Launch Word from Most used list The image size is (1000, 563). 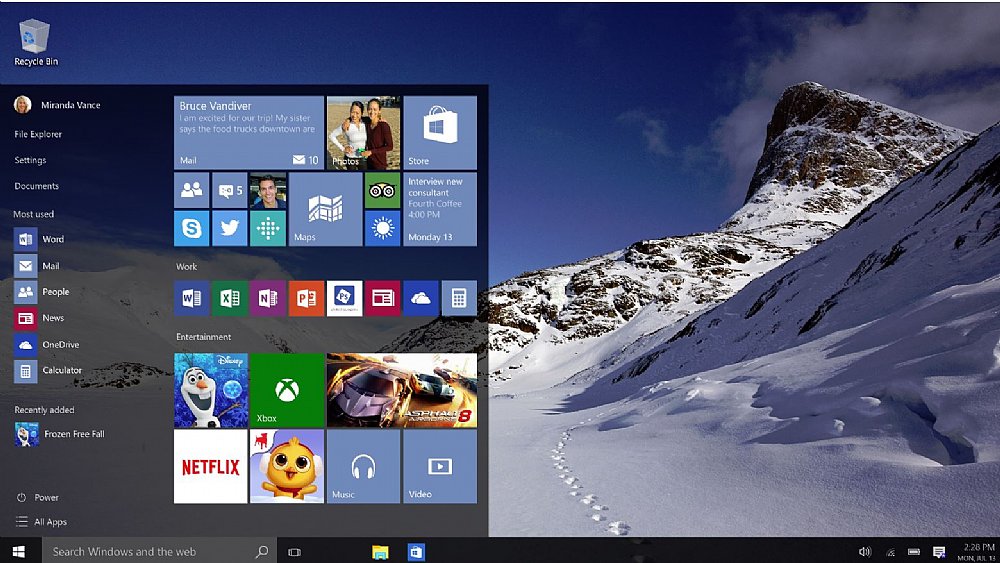(x=40, y=239)
